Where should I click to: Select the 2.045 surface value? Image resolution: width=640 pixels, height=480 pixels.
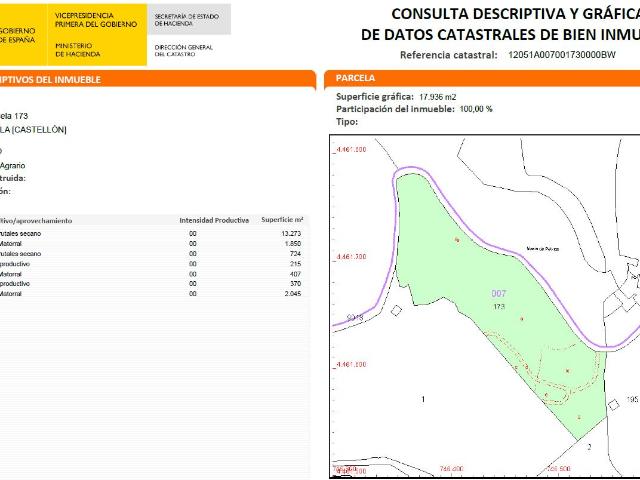[293, 293]
